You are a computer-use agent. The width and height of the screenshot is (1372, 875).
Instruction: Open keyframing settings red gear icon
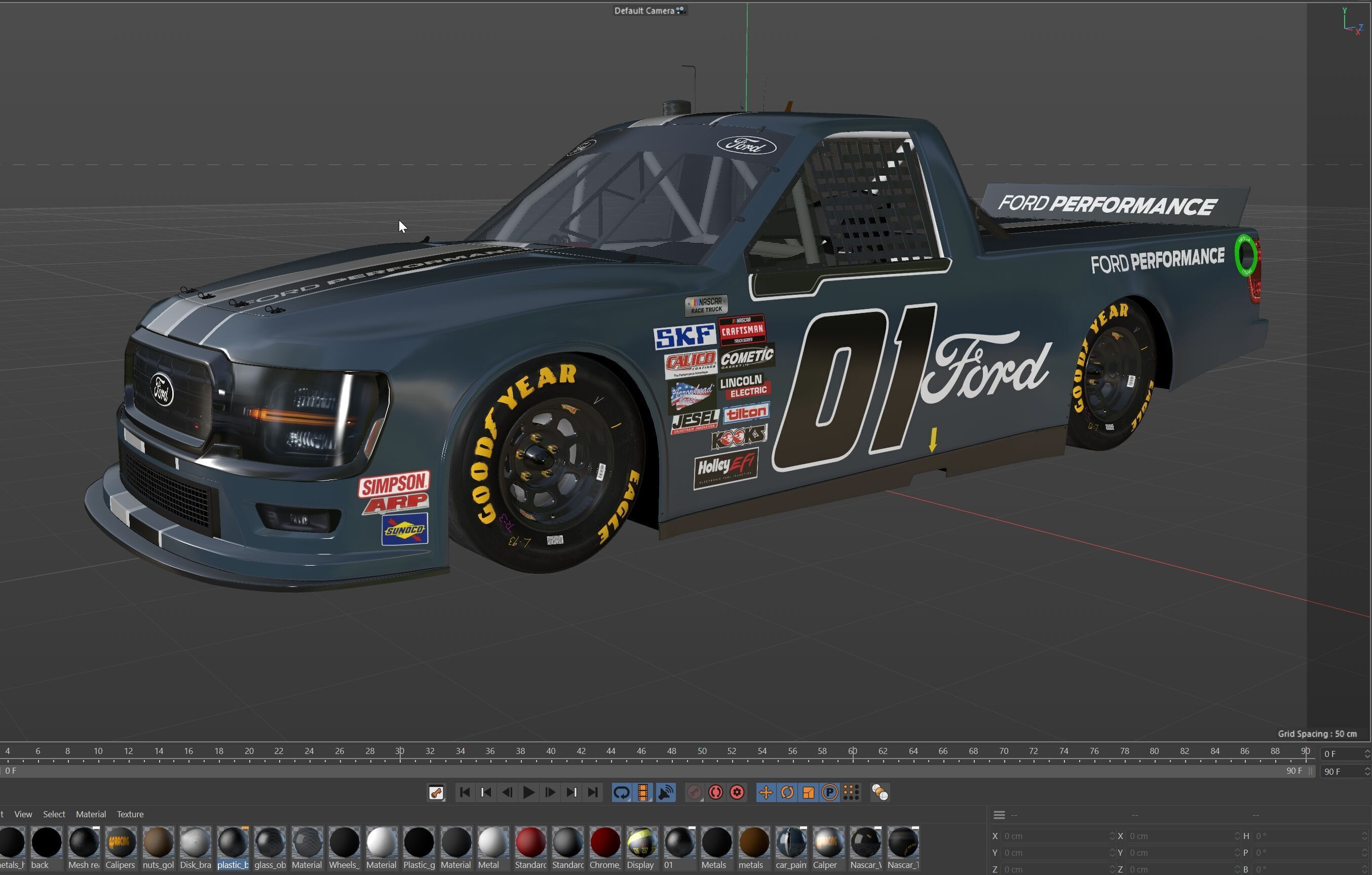coord(737,792)
